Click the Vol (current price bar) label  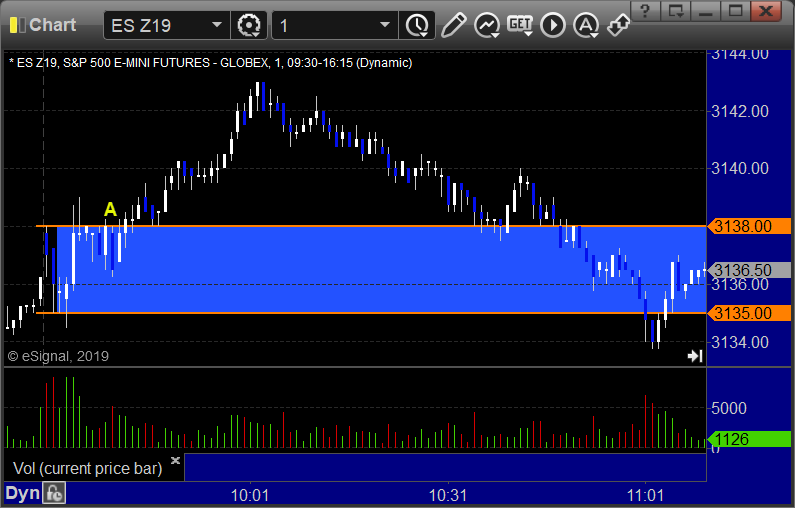(x=87, y=468)
